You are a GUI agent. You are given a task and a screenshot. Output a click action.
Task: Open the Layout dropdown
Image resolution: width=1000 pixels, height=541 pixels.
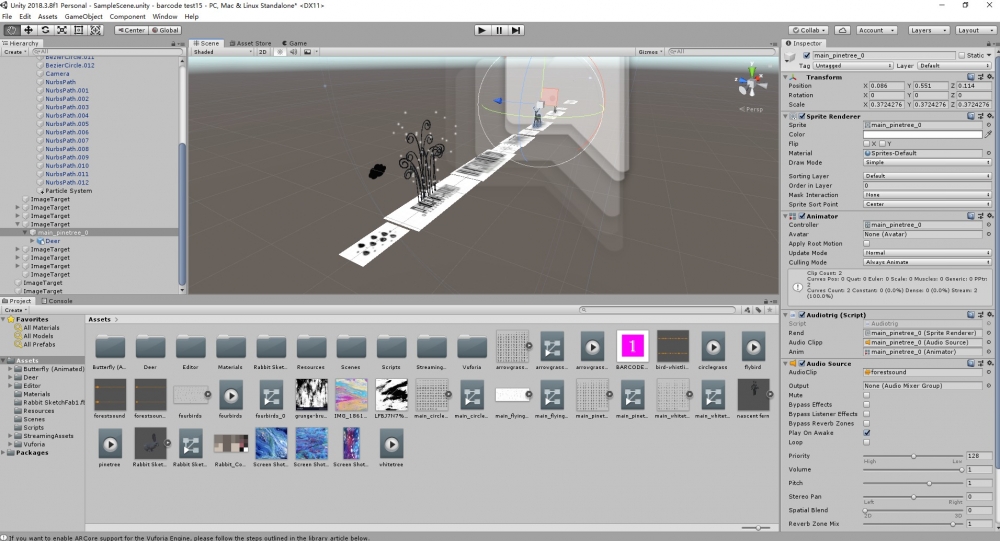pyautogui.click(x=975, y=30)
